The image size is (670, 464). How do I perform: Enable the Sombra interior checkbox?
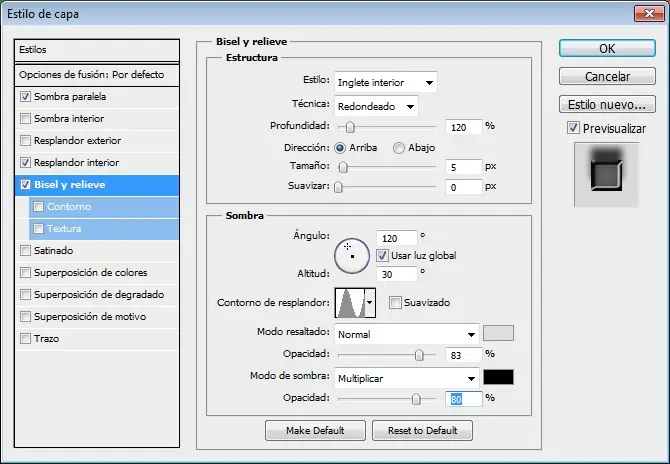[x=26, y=119]
